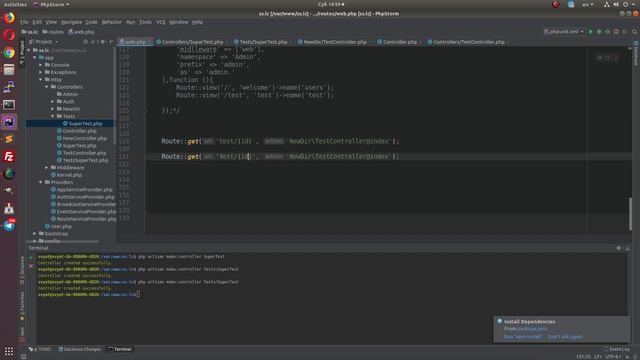Click the editor vertical scrollbar thumb
Viewport: 640px width, 360px height.
click(630, 213)
